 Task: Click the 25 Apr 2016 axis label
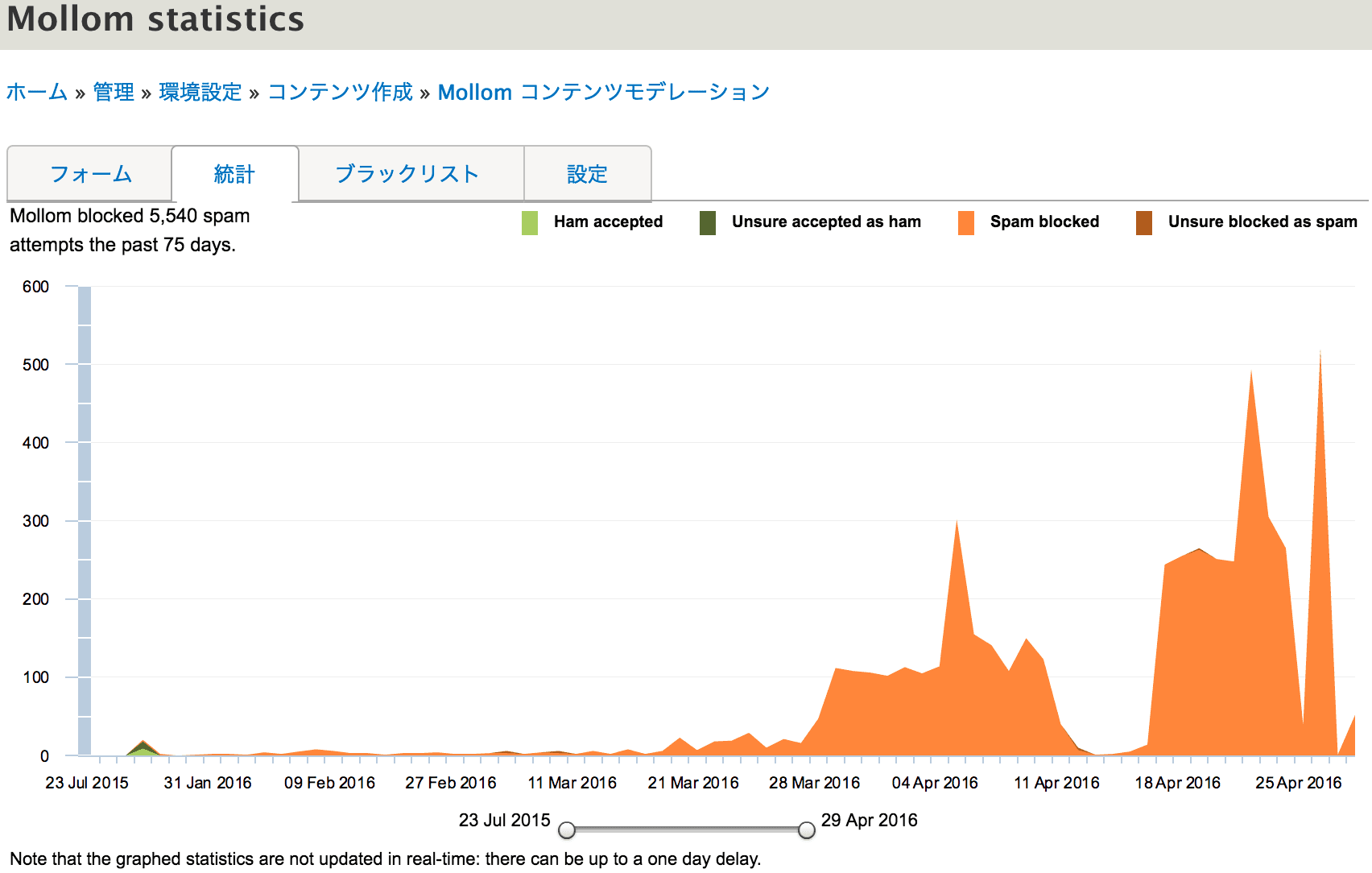tap(1299, 783)
